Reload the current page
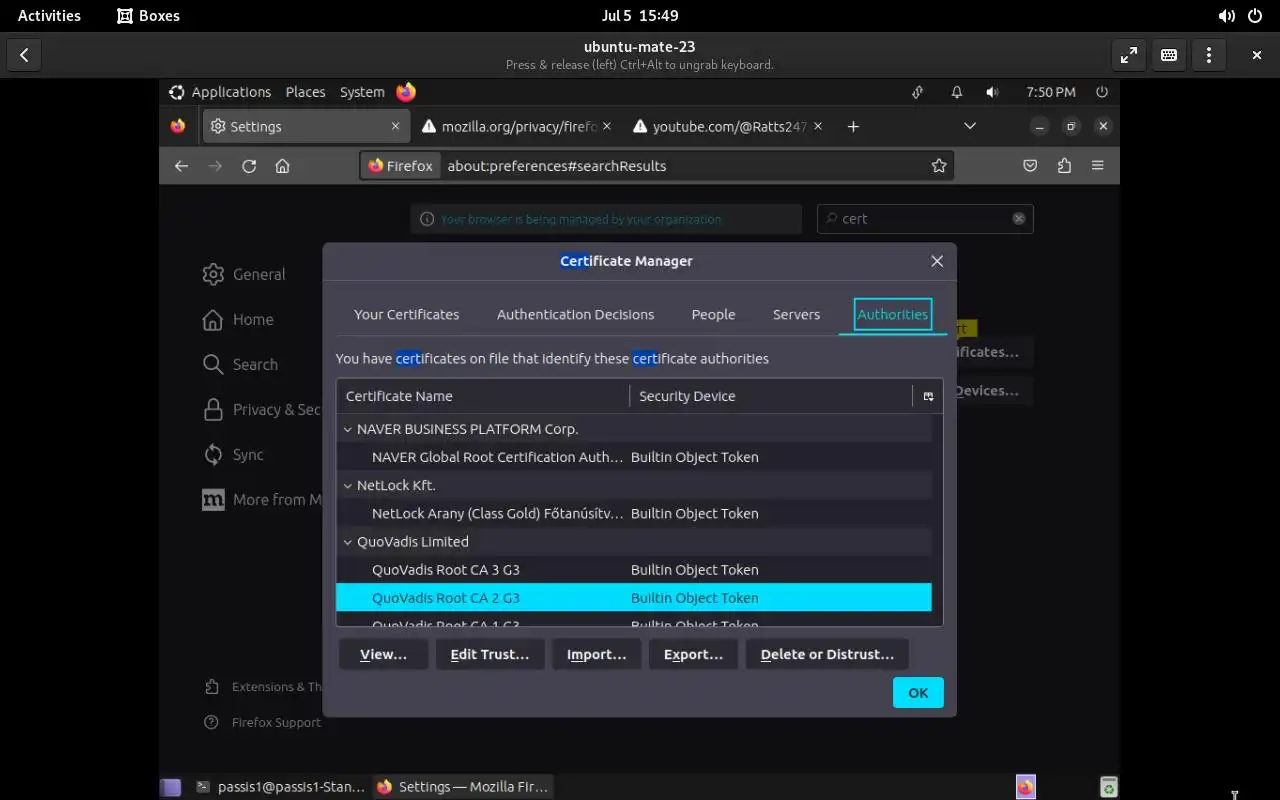The width and height of the screenshot is (1280, 800). (x=249, y=166)
